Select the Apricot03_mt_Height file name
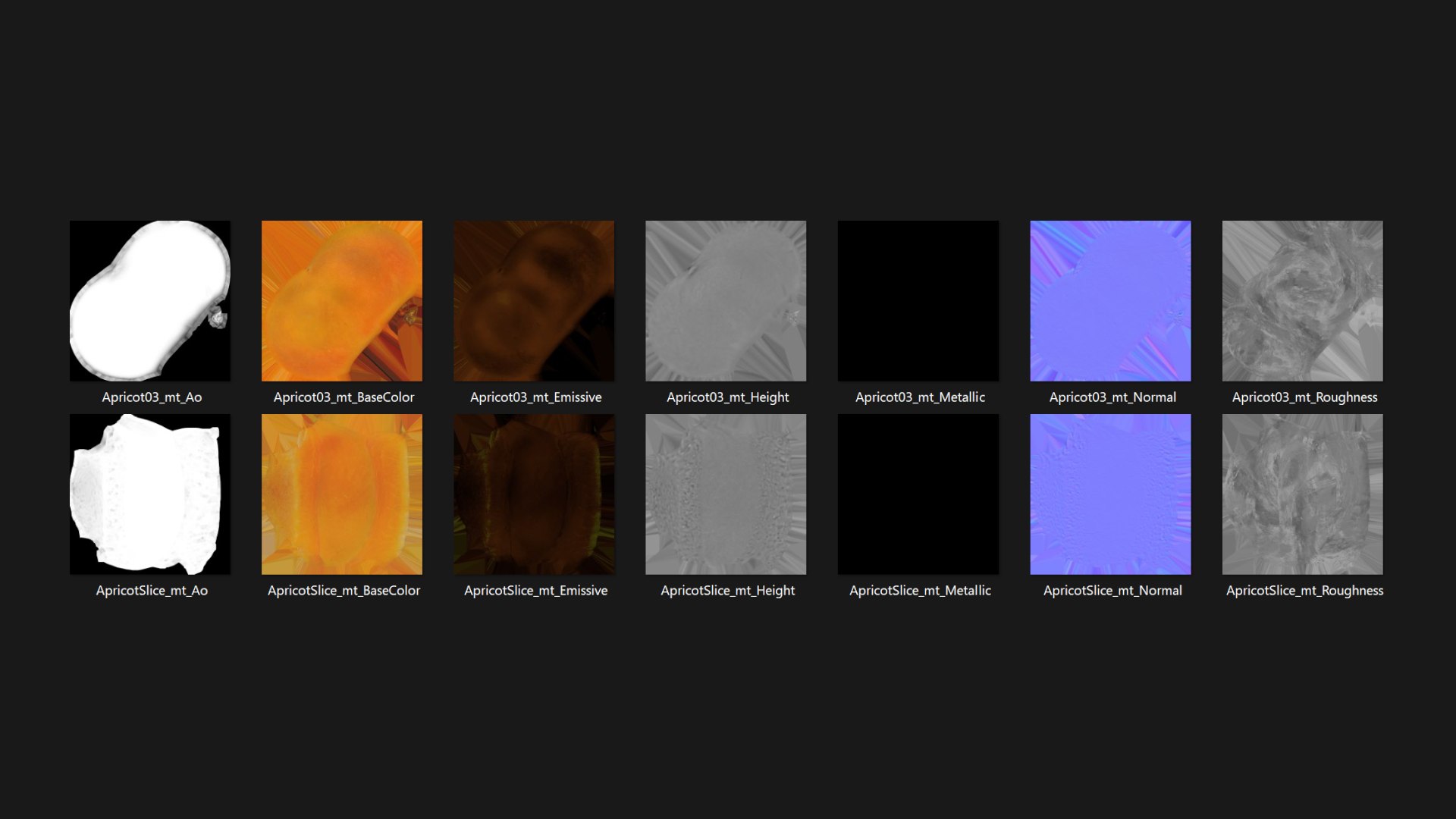Image resolution: width=1456 pixels, height=819 pixels. pyautogui.click(x=727, y=397)
